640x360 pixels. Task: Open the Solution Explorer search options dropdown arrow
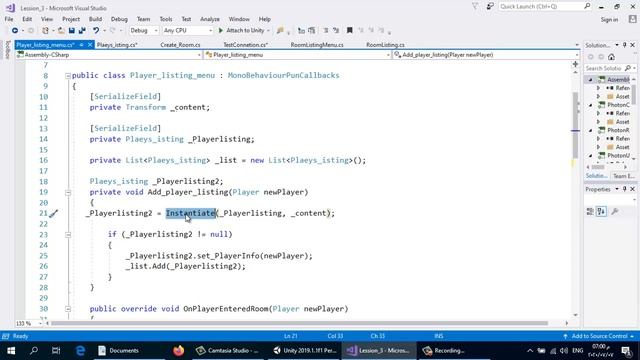634,68
